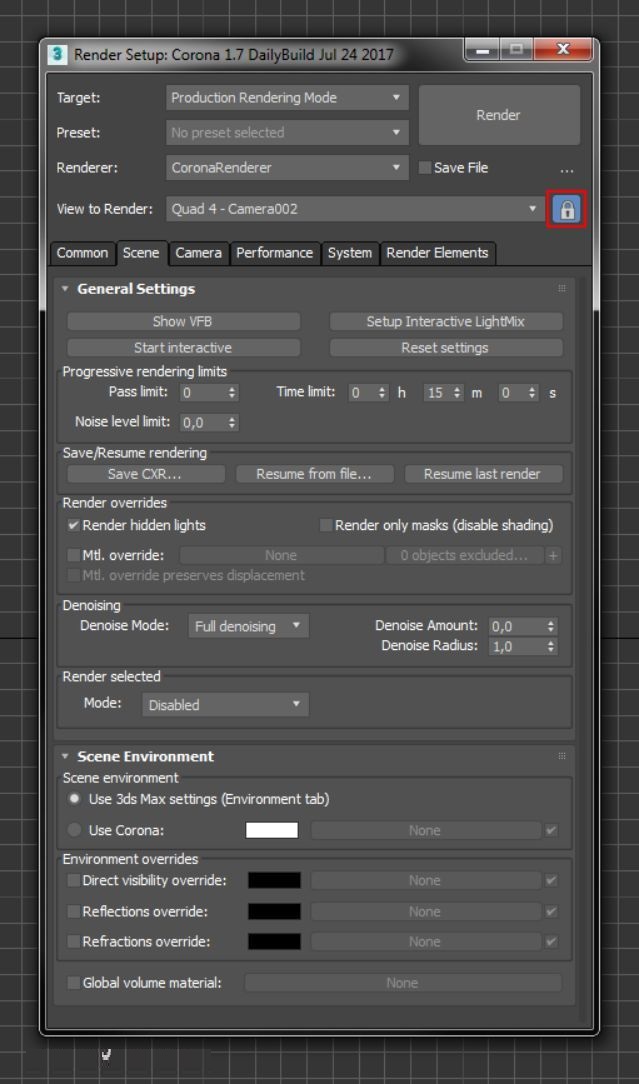639x1084 pixels.
Task: Open the View to Render dropdown
Action: coord(355,209)
